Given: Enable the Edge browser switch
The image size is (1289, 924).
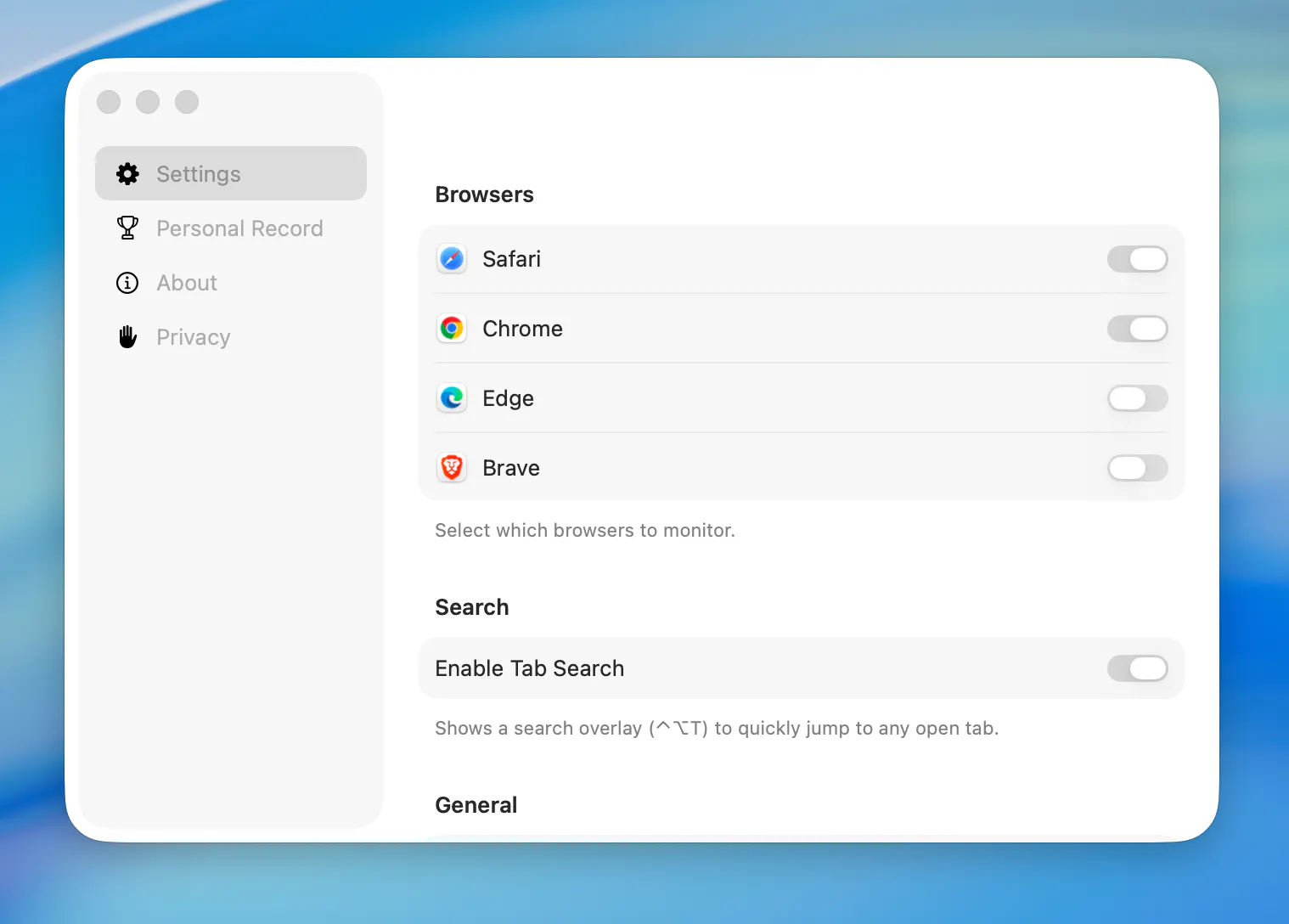Looking at the screenshot, I should (1137, 398).
